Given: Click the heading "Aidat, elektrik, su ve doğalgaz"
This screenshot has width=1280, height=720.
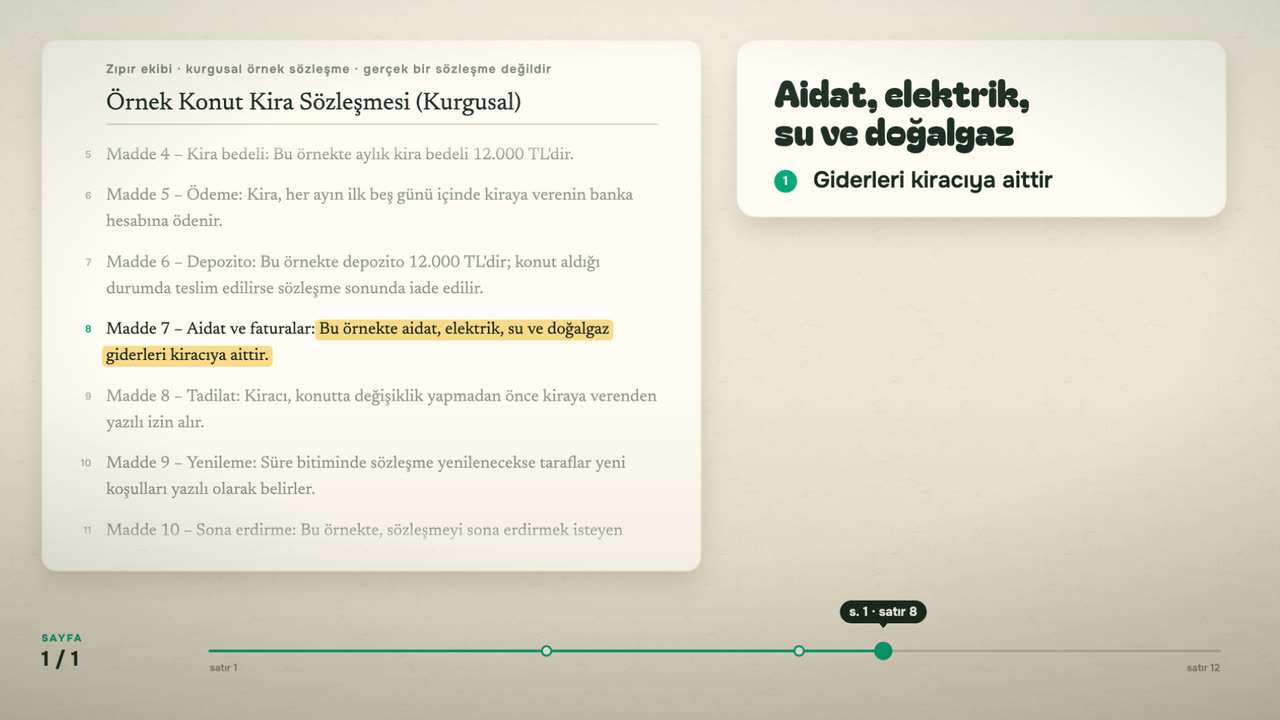Looking at the screenshot, I should [902, 114].
